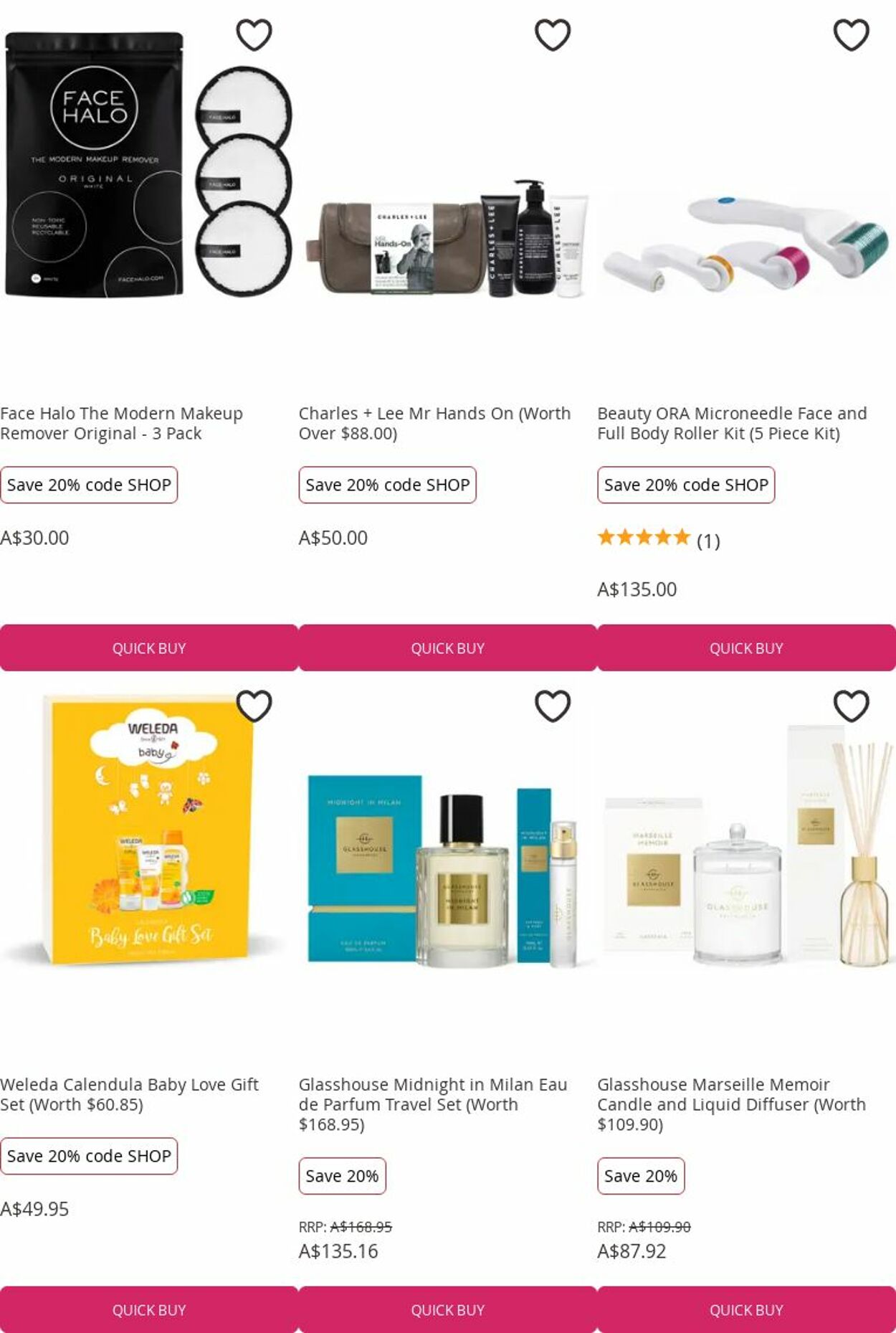
Task: Open Glasshouse Midnight in Milan Travel Set link
Action: click(433, 1104)
